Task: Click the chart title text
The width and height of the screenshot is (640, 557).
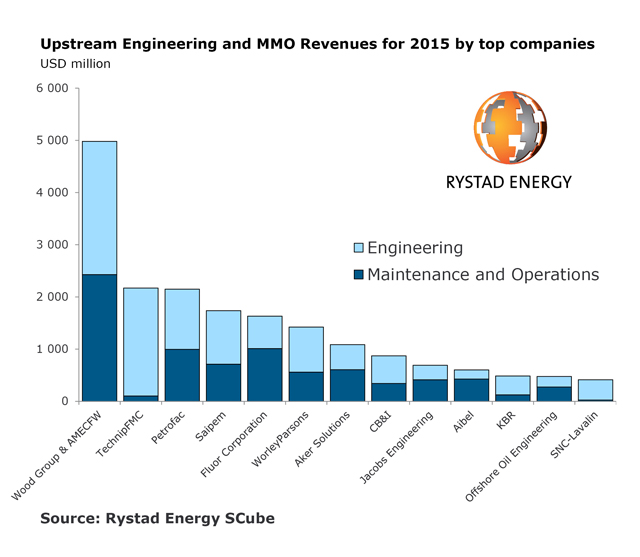Action: (x=317, y=44)
